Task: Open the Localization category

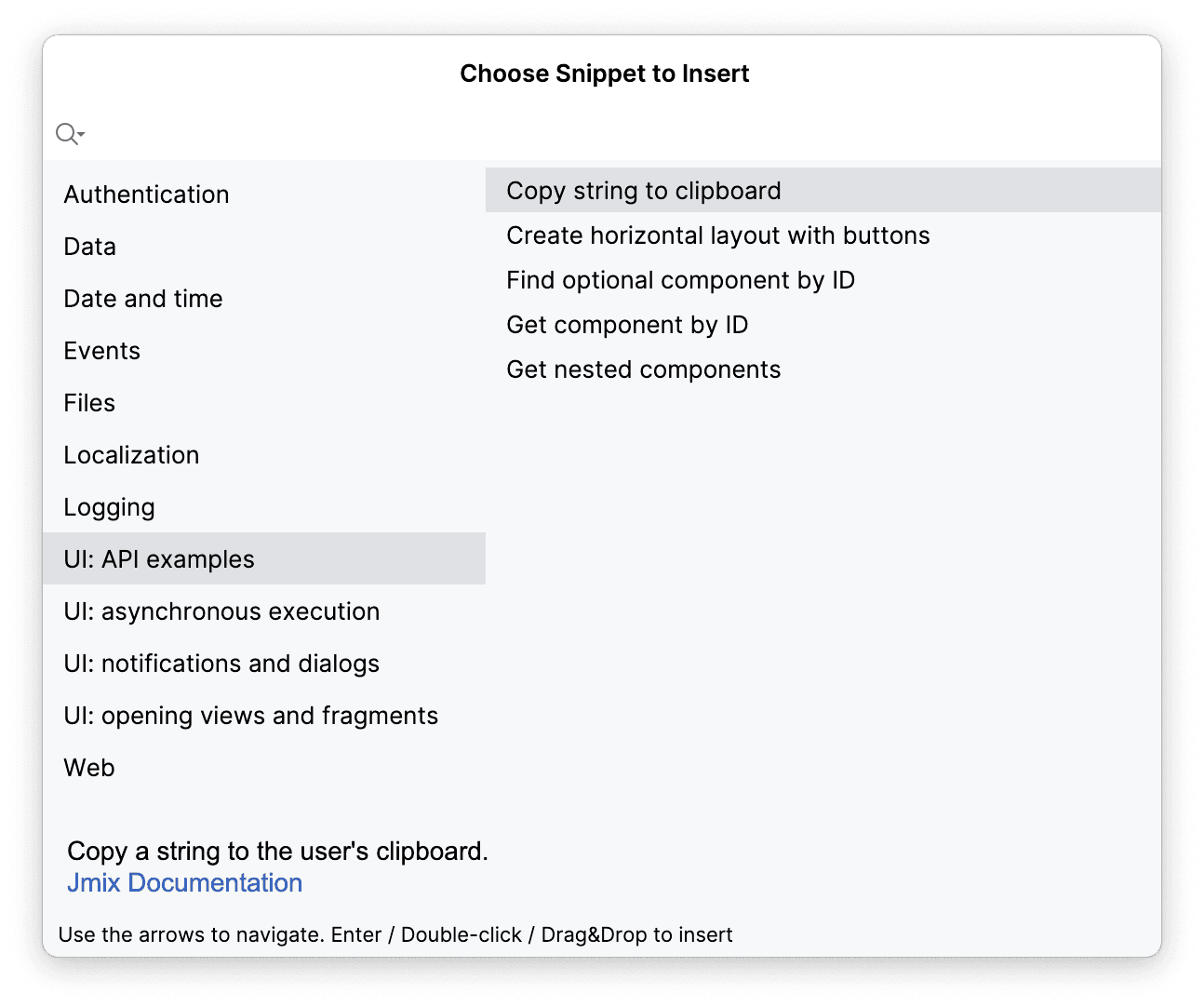Action: (x=132, y=455)
